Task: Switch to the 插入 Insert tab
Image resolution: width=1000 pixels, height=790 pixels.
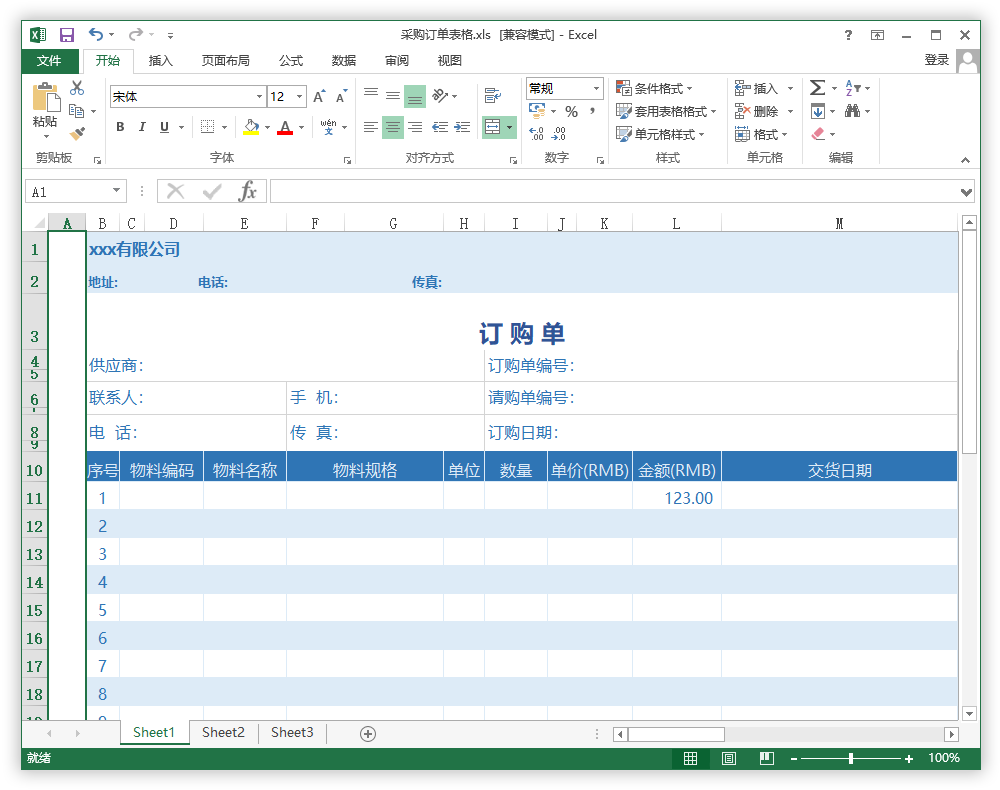Action: tap(161, 61)
